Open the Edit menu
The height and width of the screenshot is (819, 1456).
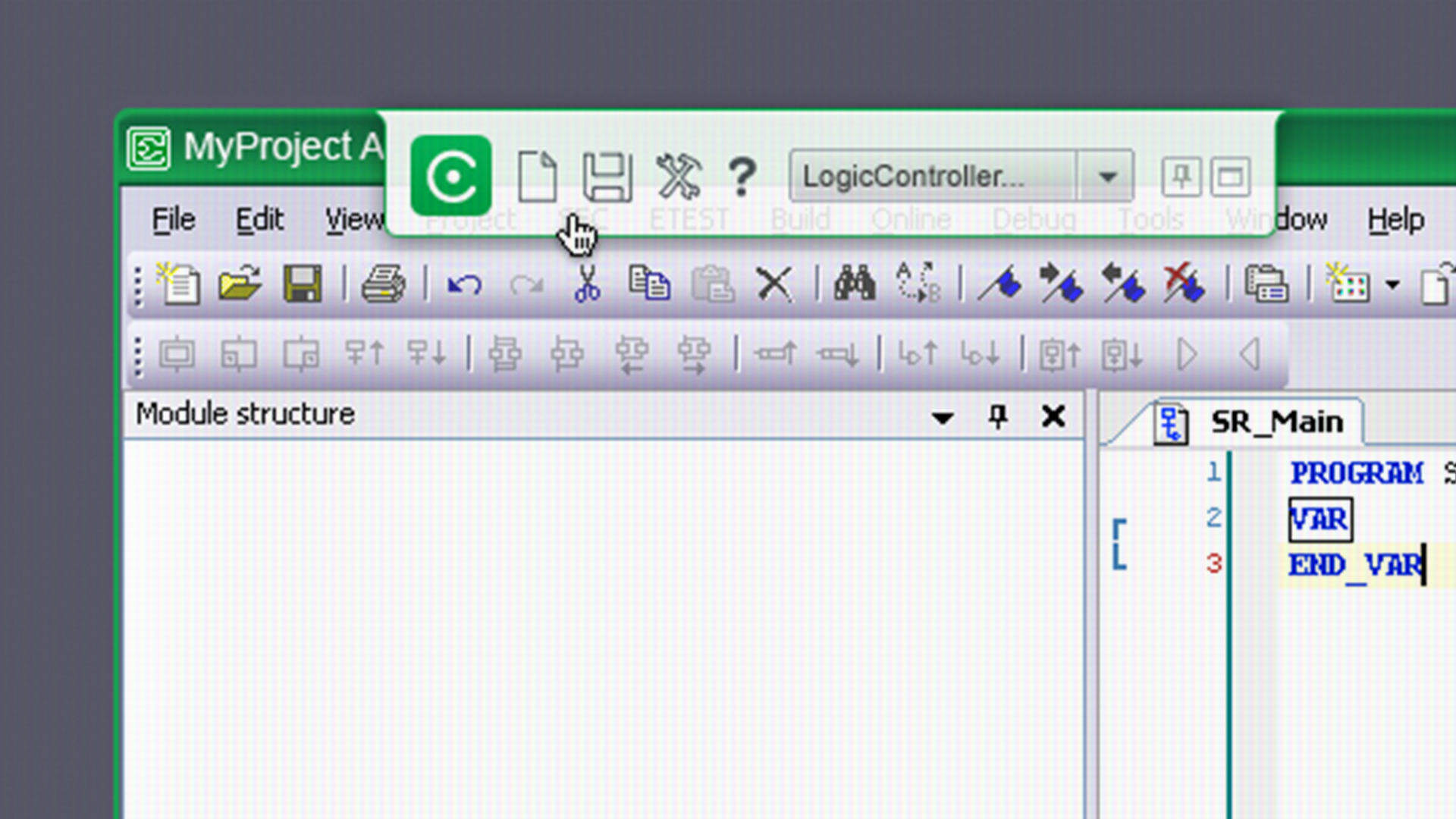[x=259, y=220]
